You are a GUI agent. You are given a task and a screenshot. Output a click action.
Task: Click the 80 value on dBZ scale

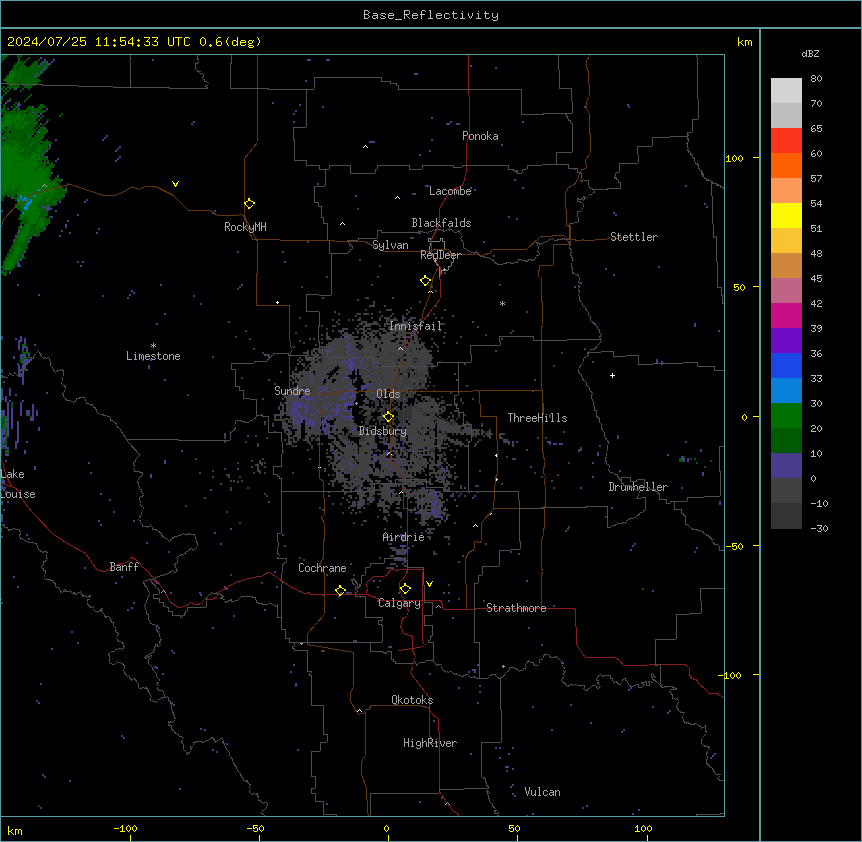[816, 79]
